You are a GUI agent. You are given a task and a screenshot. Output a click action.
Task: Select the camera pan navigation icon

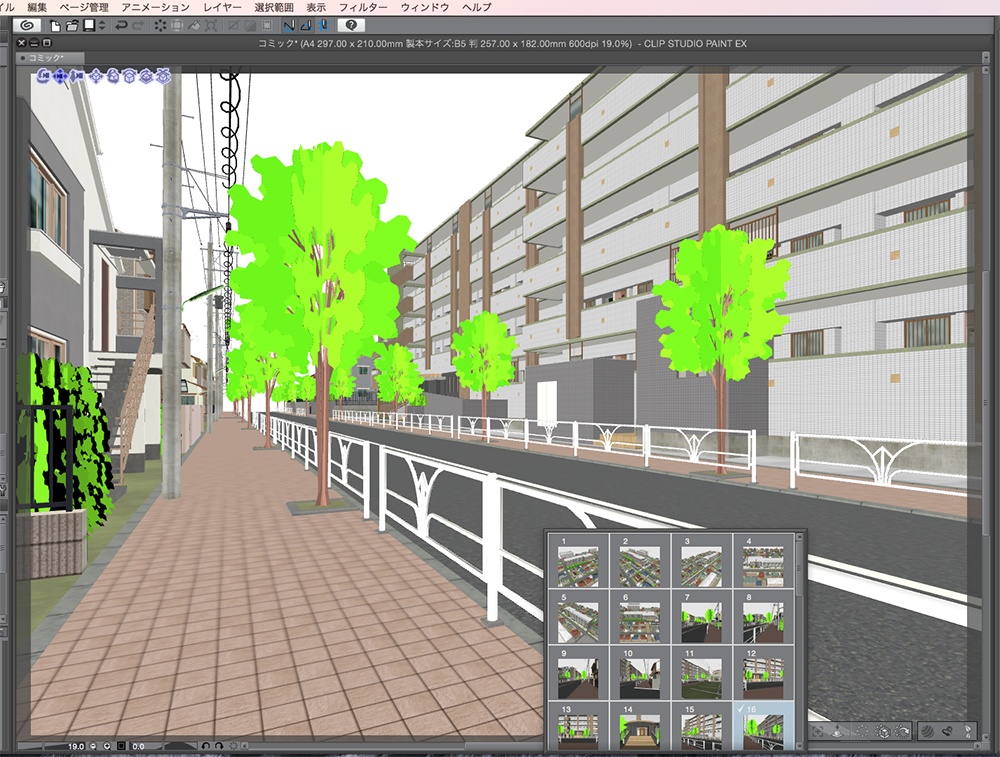pos(60,74)
